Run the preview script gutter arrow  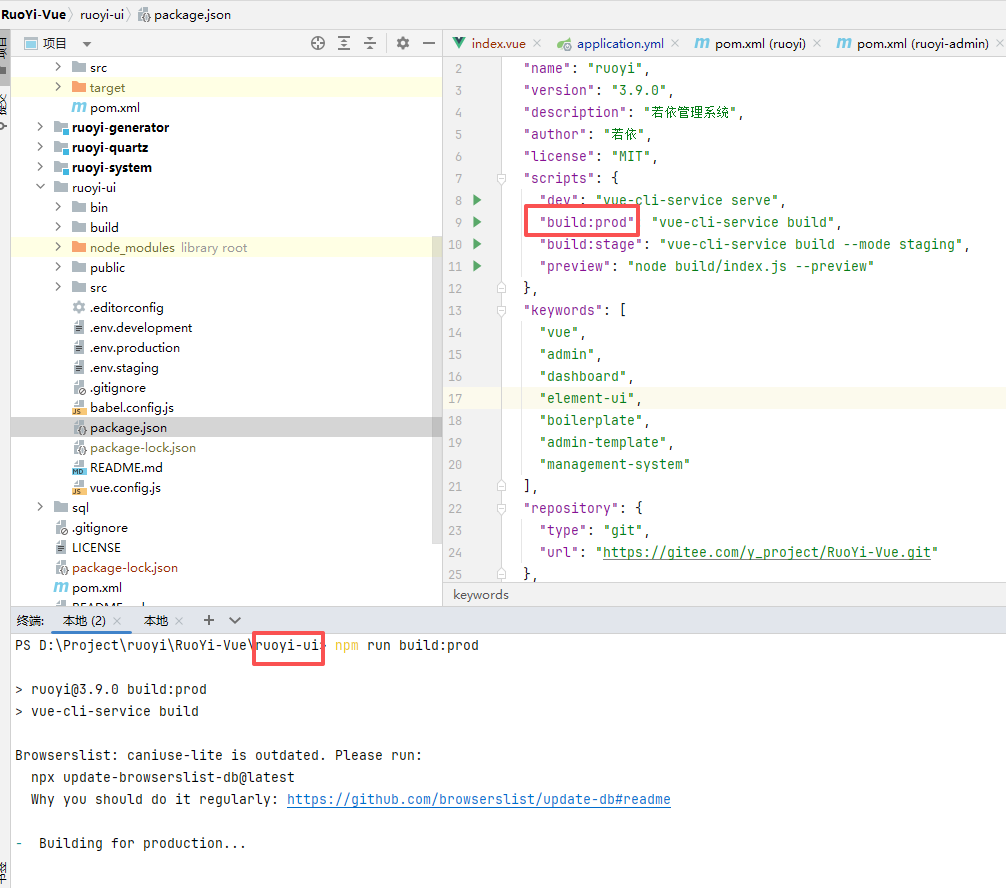(x=477, y=266)
